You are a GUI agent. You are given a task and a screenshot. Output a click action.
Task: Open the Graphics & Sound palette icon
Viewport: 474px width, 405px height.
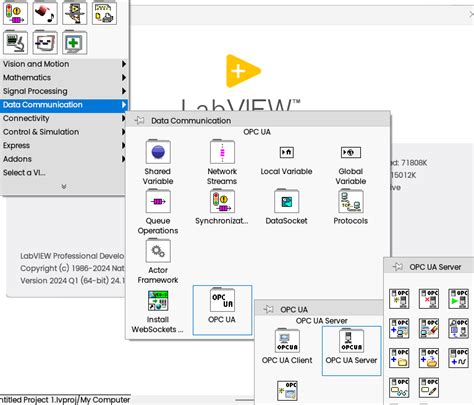coord(45,13)
